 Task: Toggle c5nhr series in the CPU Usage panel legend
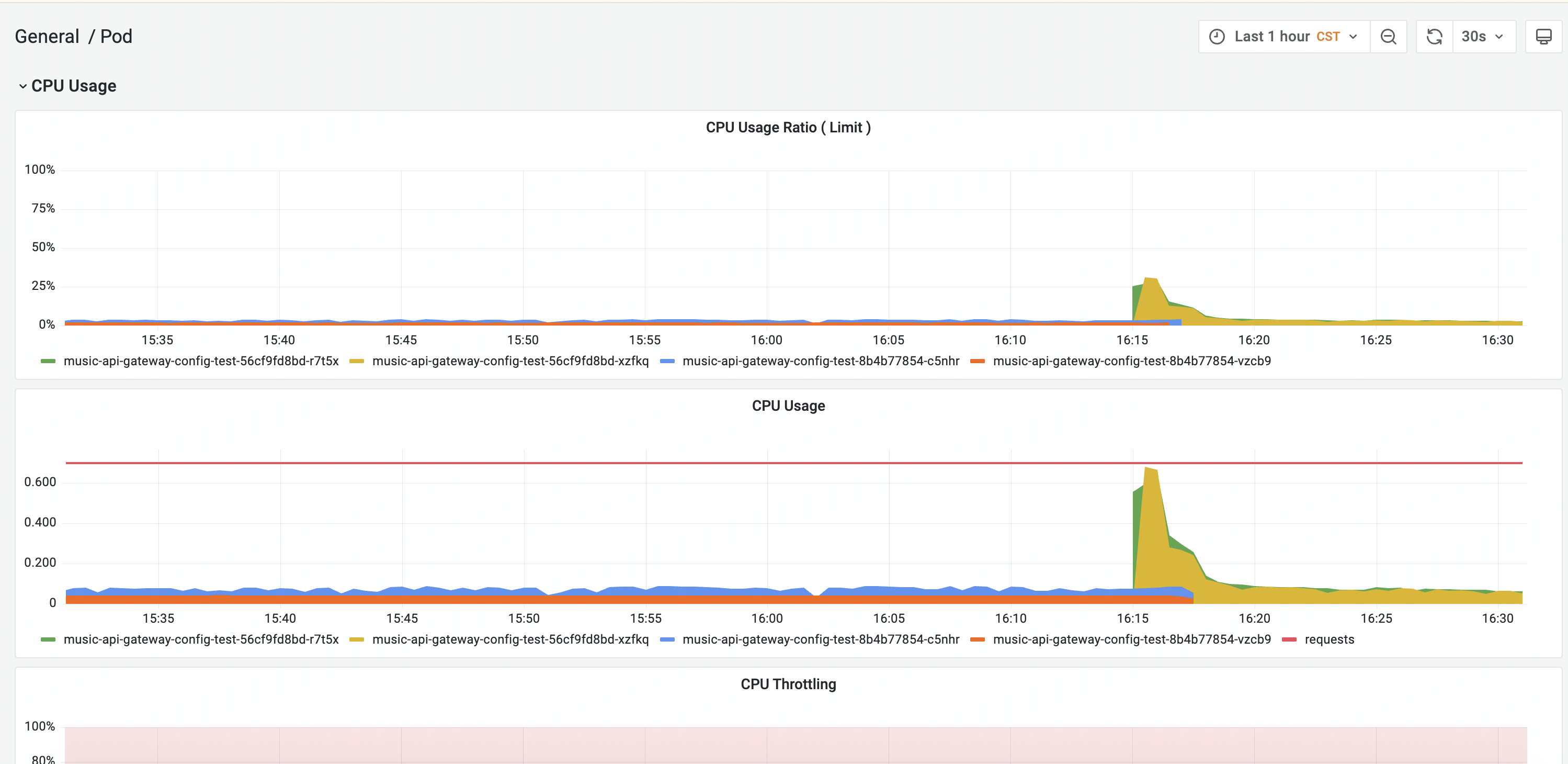click(821, 639)
